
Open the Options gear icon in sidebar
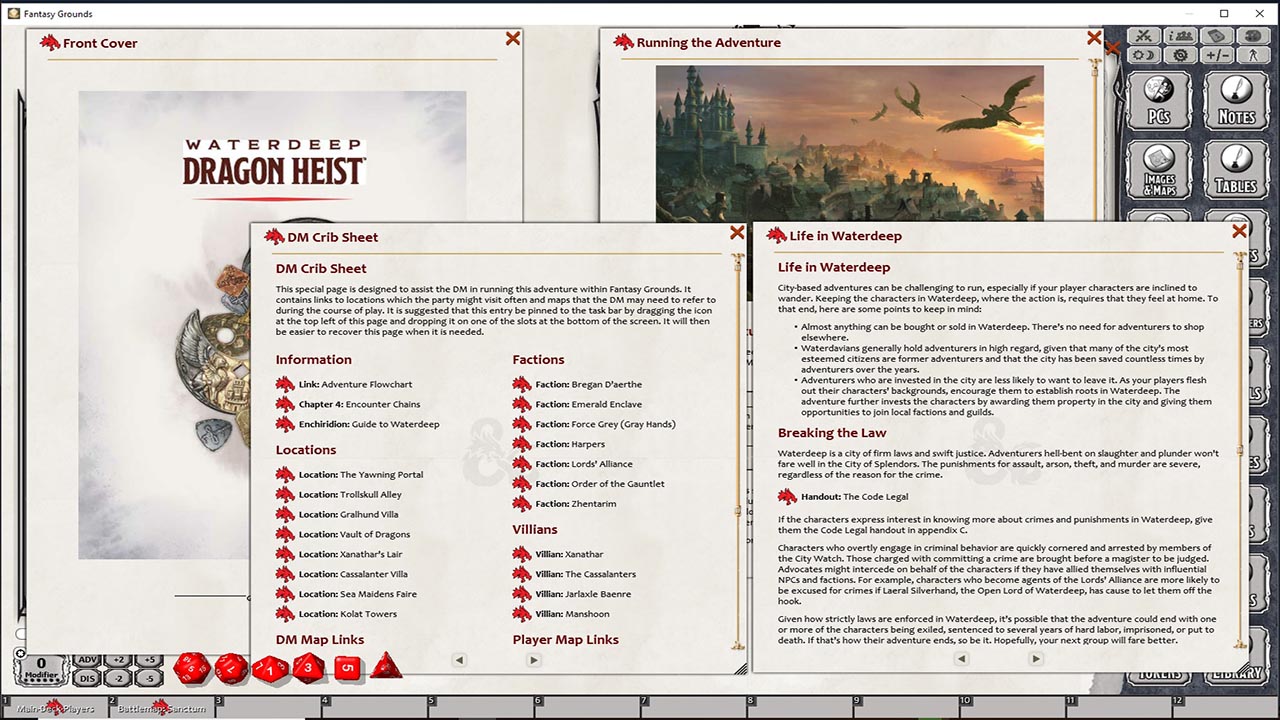(1181, 55)
